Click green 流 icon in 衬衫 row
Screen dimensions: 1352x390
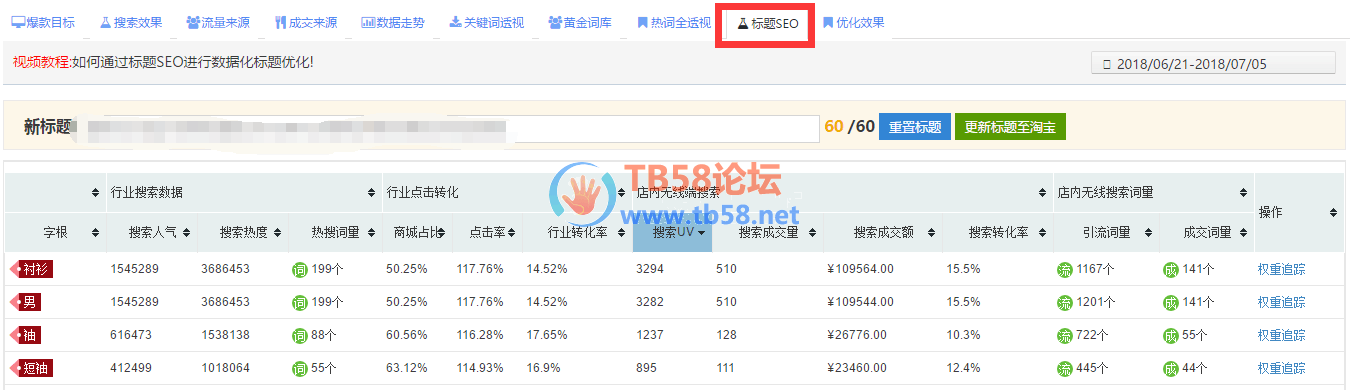click(x=1064, y=269)
